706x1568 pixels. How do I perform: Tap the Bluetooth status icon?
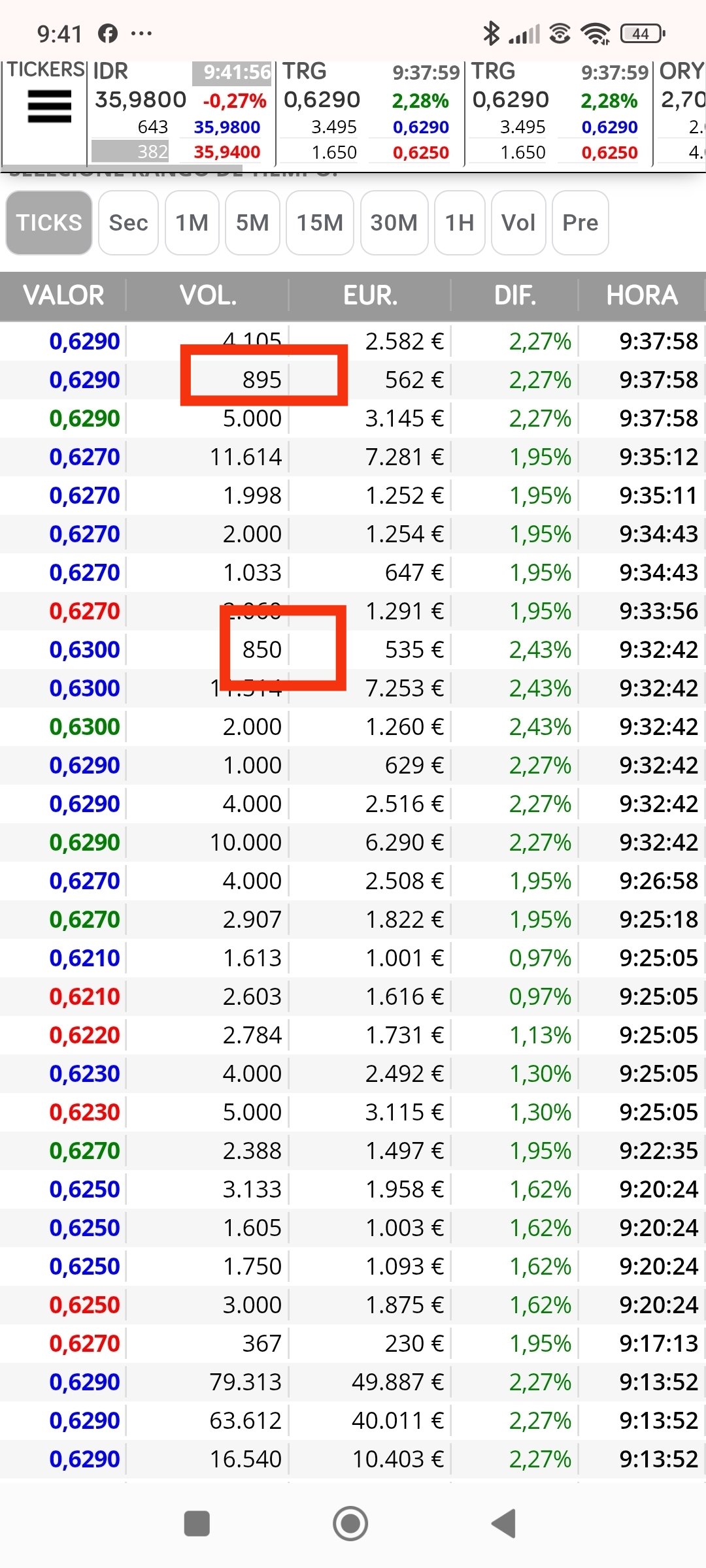click(x=491, y=33)
